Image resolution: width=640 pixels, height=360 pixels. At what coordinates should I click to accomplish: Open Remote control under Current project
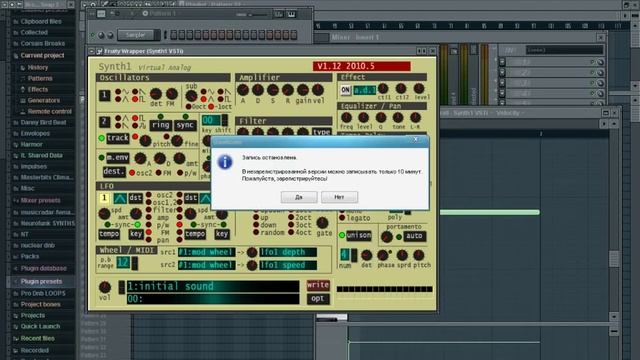(49, 111)
